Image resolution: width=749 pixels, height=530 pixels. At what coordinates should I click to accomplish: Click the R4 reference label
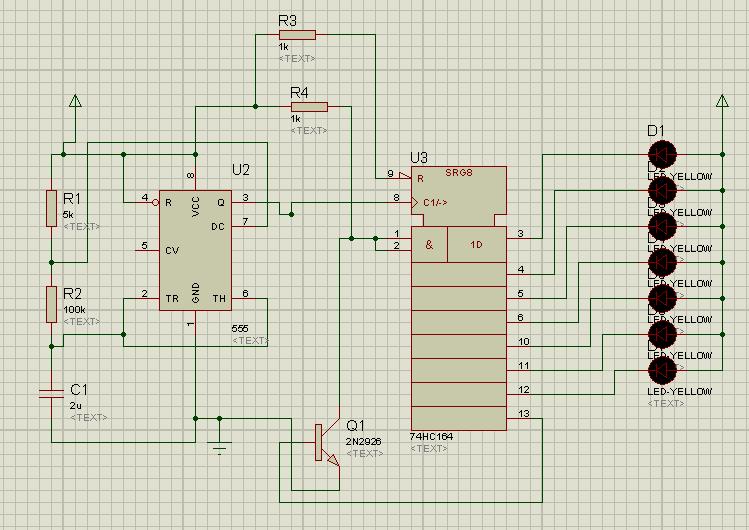point(300,92)
